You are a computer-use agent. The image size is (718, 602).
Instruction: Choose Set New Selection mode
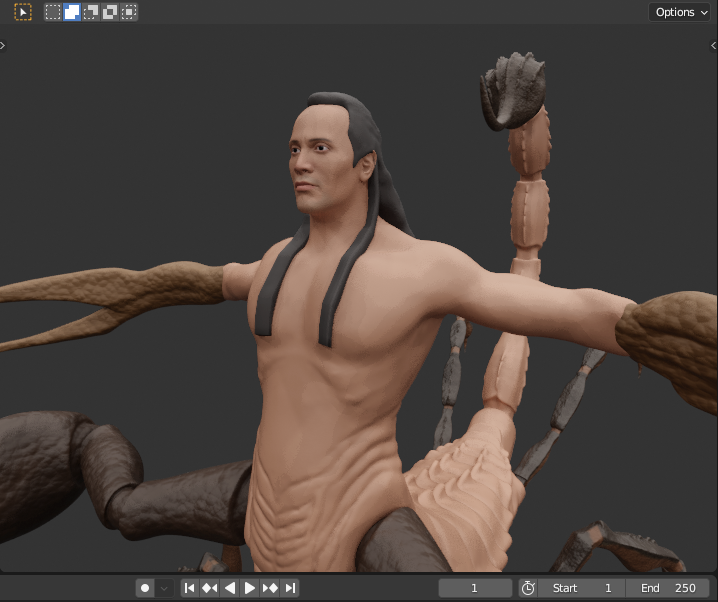[x=53, y=12]
